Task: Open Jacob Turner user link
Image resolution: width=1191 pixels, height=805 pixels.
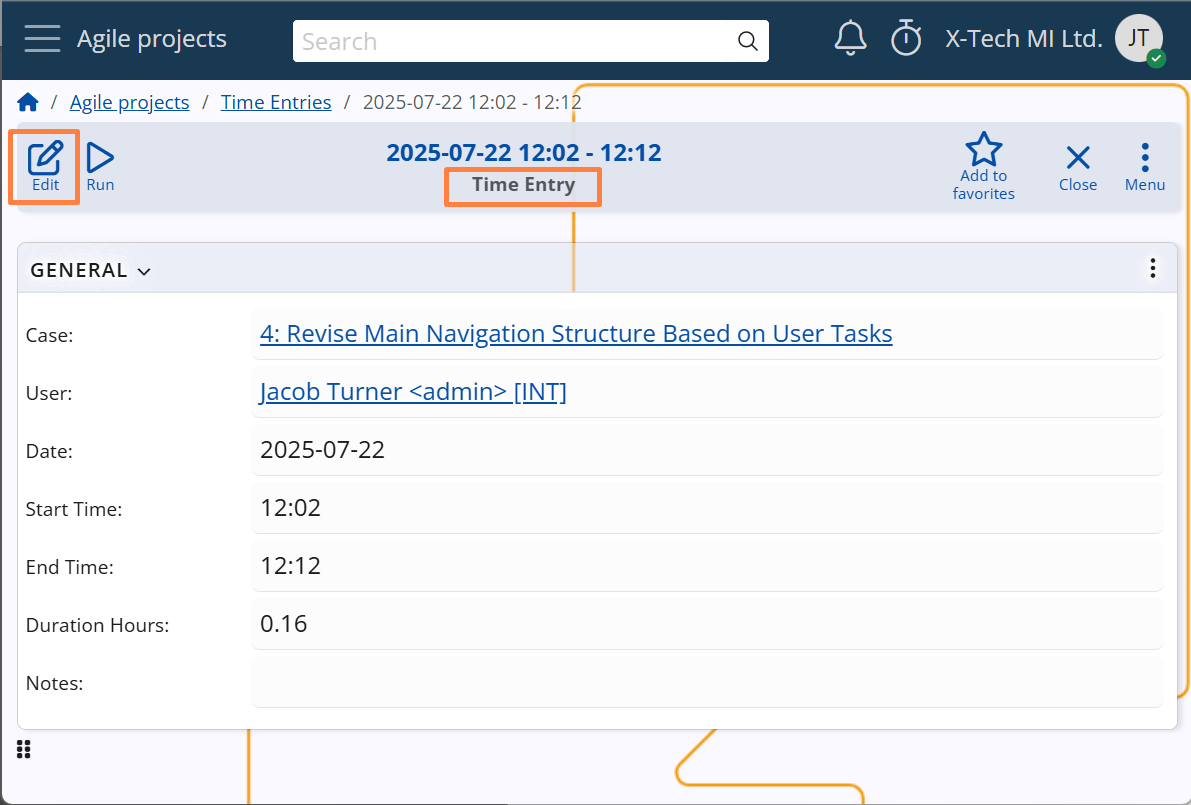Action: coord(413,392)
